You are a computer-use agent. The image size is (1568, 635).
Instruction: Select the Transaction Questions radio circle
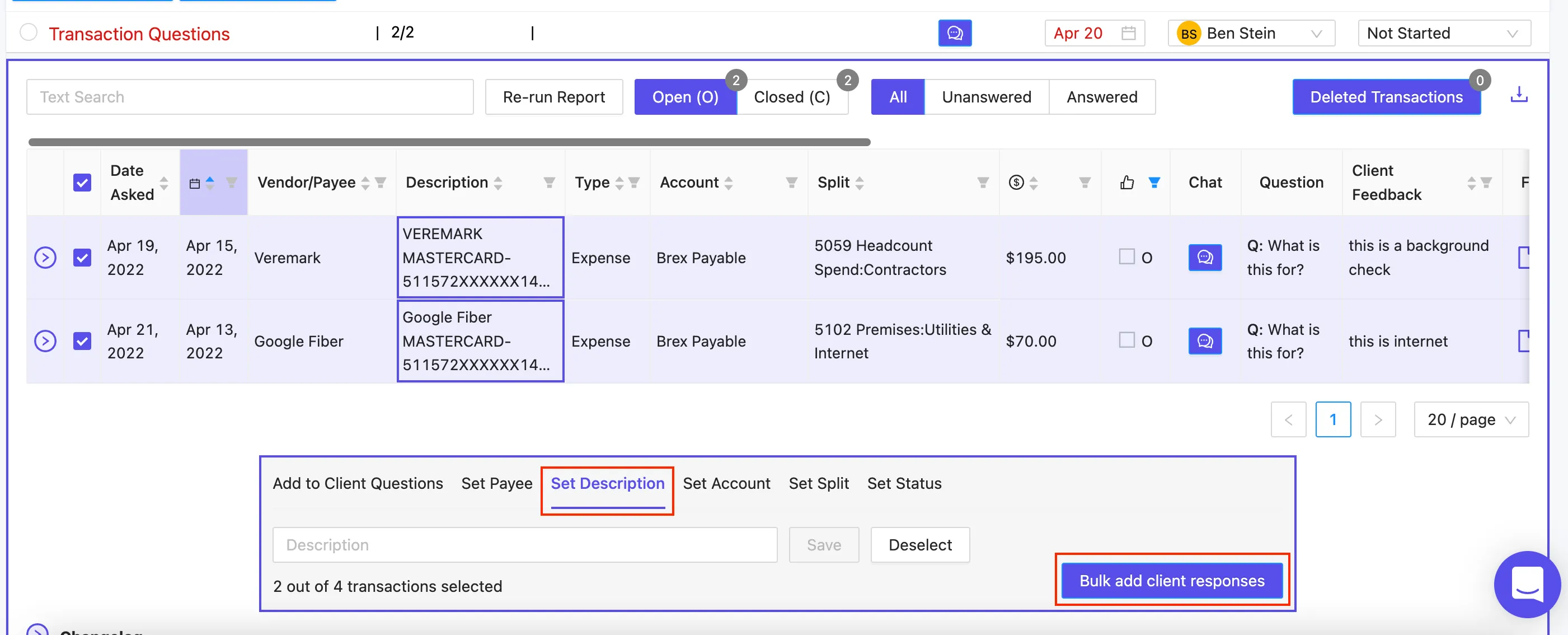pos(29,32)
